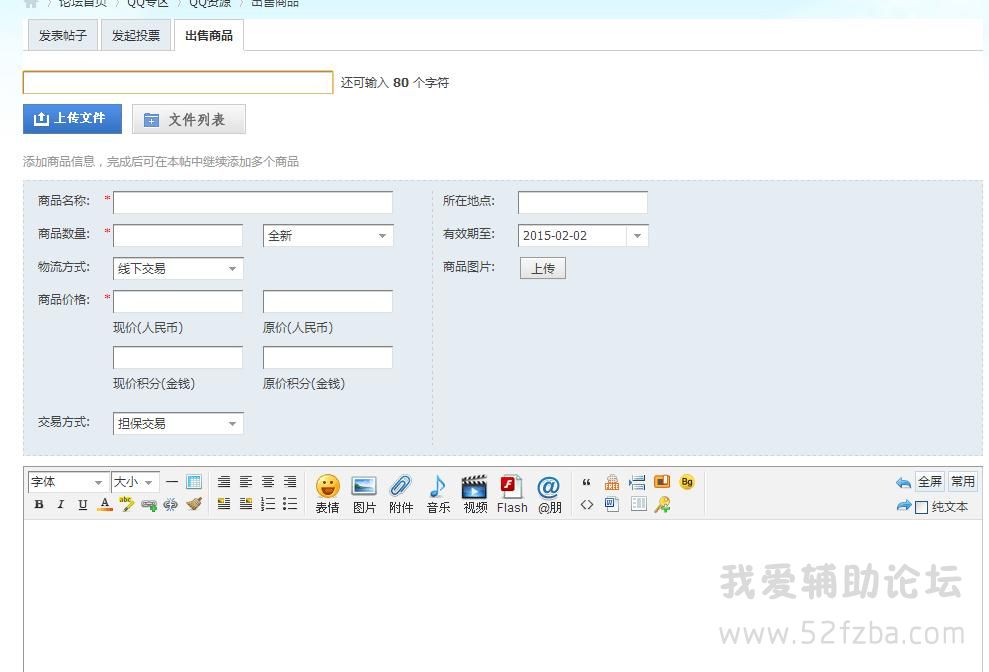Click the 图片 insert image icon
Image resolution: width=989 pixels, height=672 pixels.
point(364,494)
